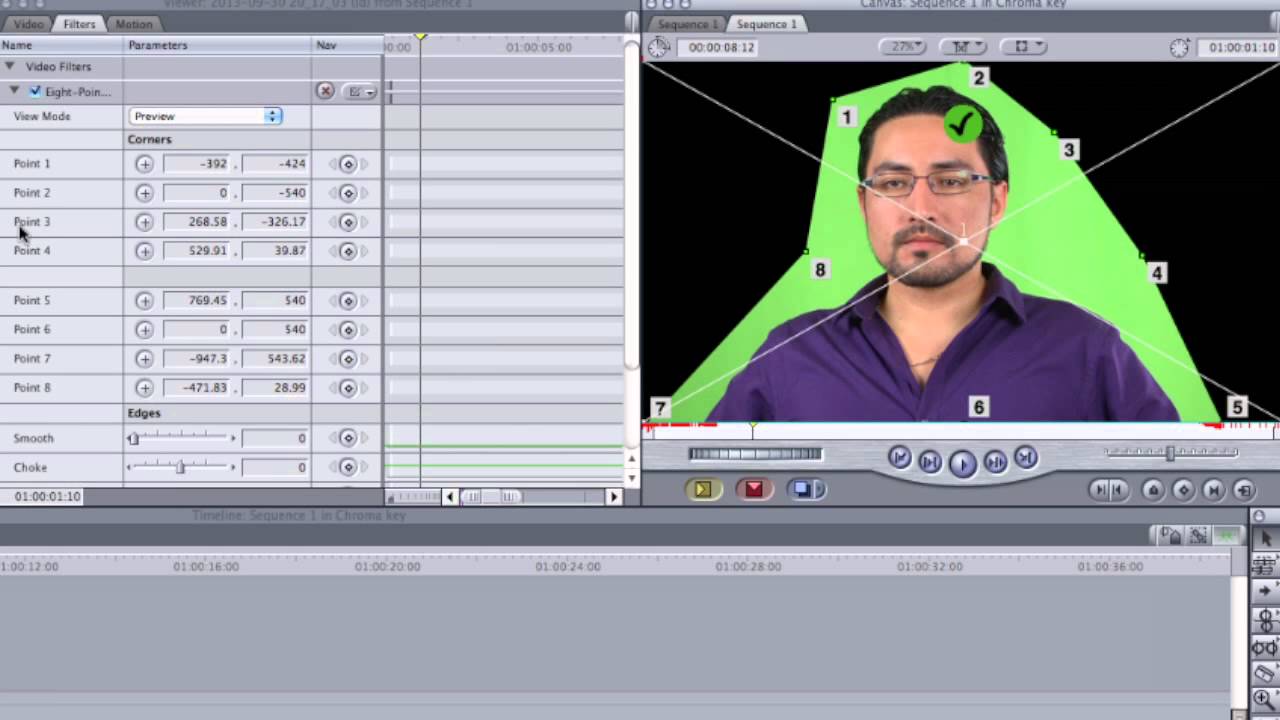Move the Choke slider handle
Viewport: 1280px width, 720px height.
[x=180, y=467]
